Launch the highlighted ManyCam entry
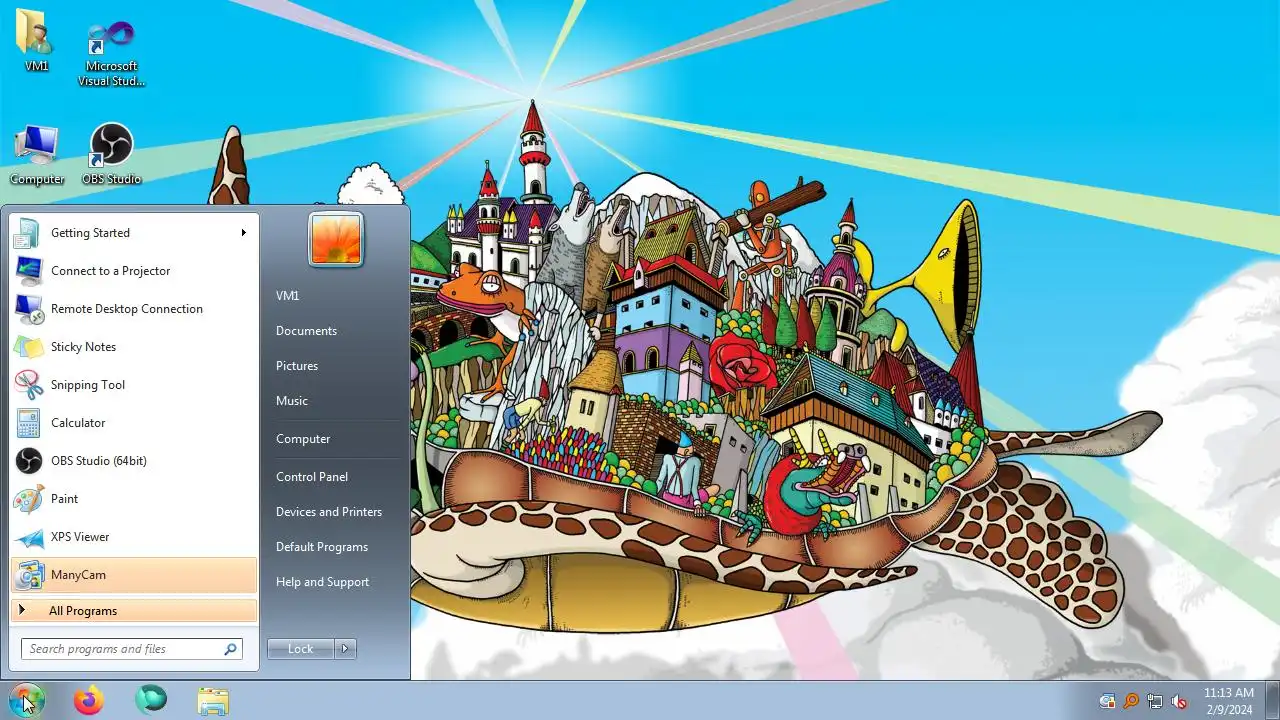1280x720 pixels. [133, 575]
